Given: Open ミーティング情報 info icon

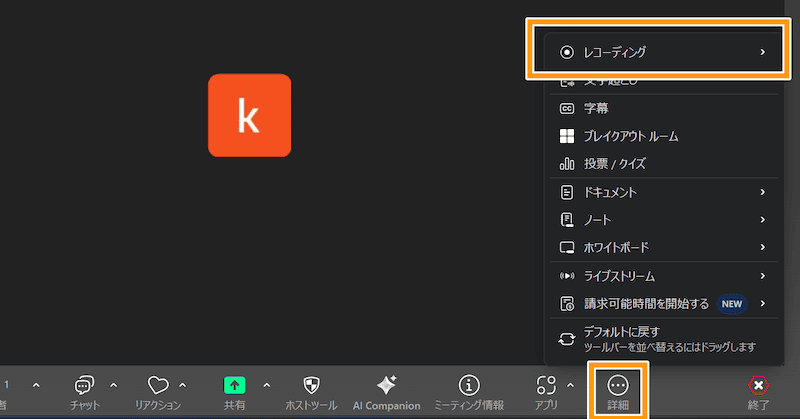Looking at the screenshot, I should (x=469, y=385).
